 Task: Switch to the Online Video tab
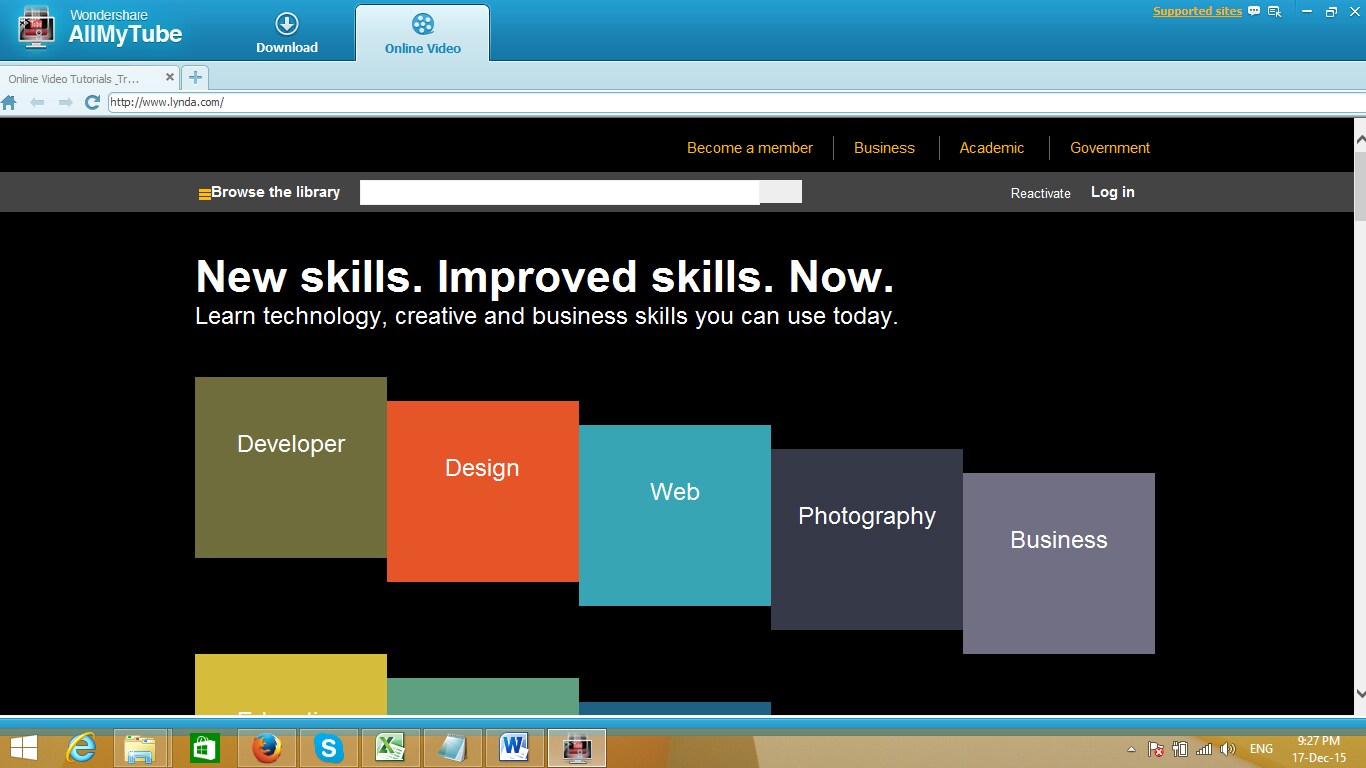tap(423, 33)
